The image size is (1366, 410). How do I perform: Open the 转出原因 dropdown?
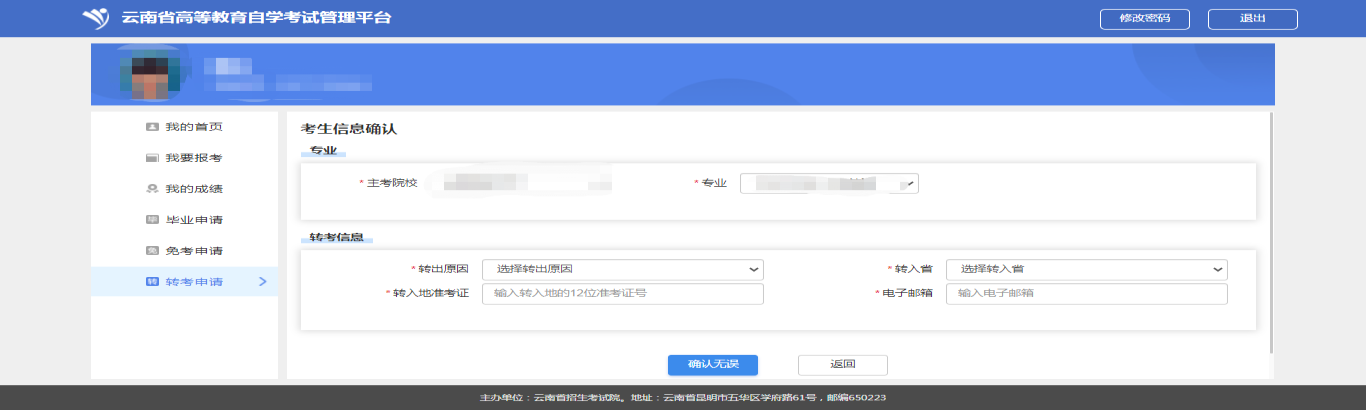pyautogui.click(x=622, y=269)
